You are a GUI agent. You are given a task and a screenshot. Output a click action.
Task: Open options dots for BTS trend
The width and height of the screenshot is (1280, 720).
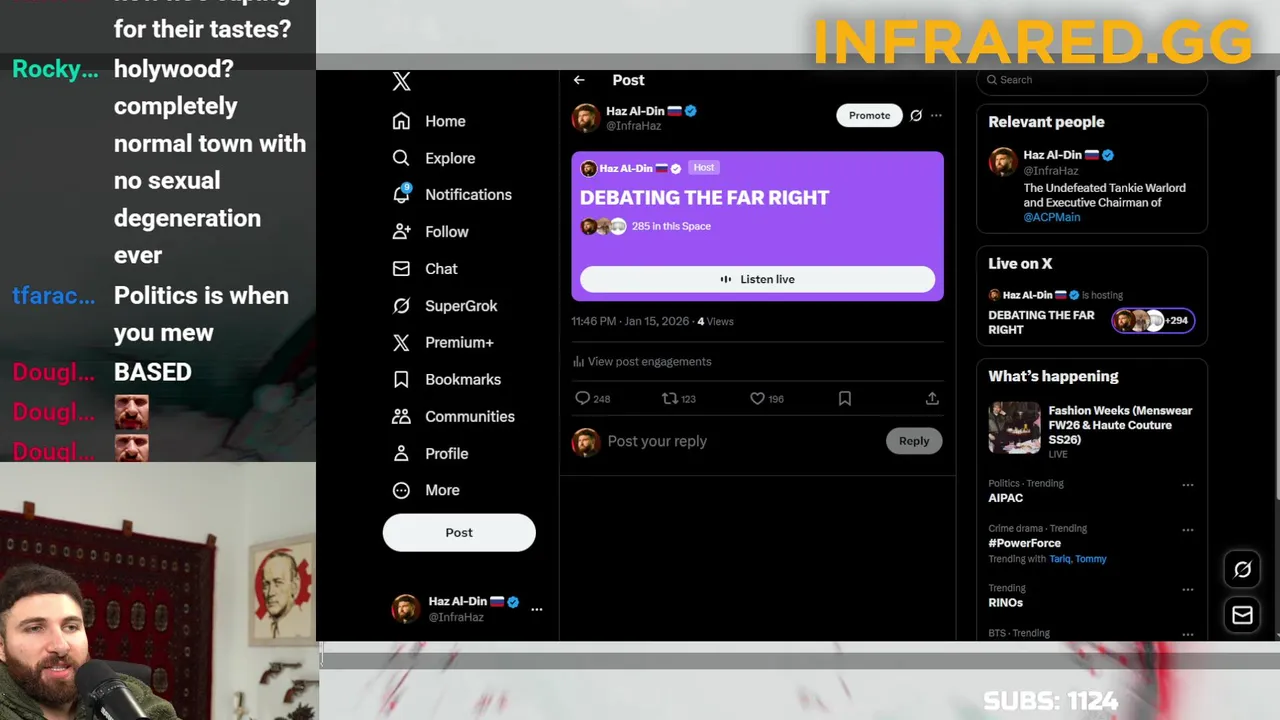point(1188,634)
